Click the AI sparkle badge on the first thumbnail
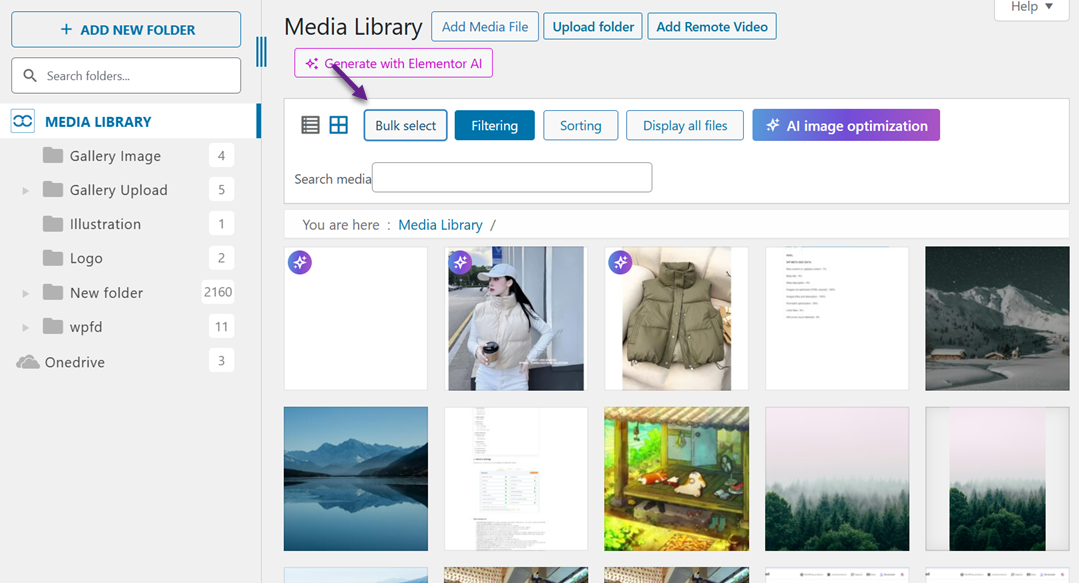Screen dimensions: 1079x583 (x=300, y=262)
